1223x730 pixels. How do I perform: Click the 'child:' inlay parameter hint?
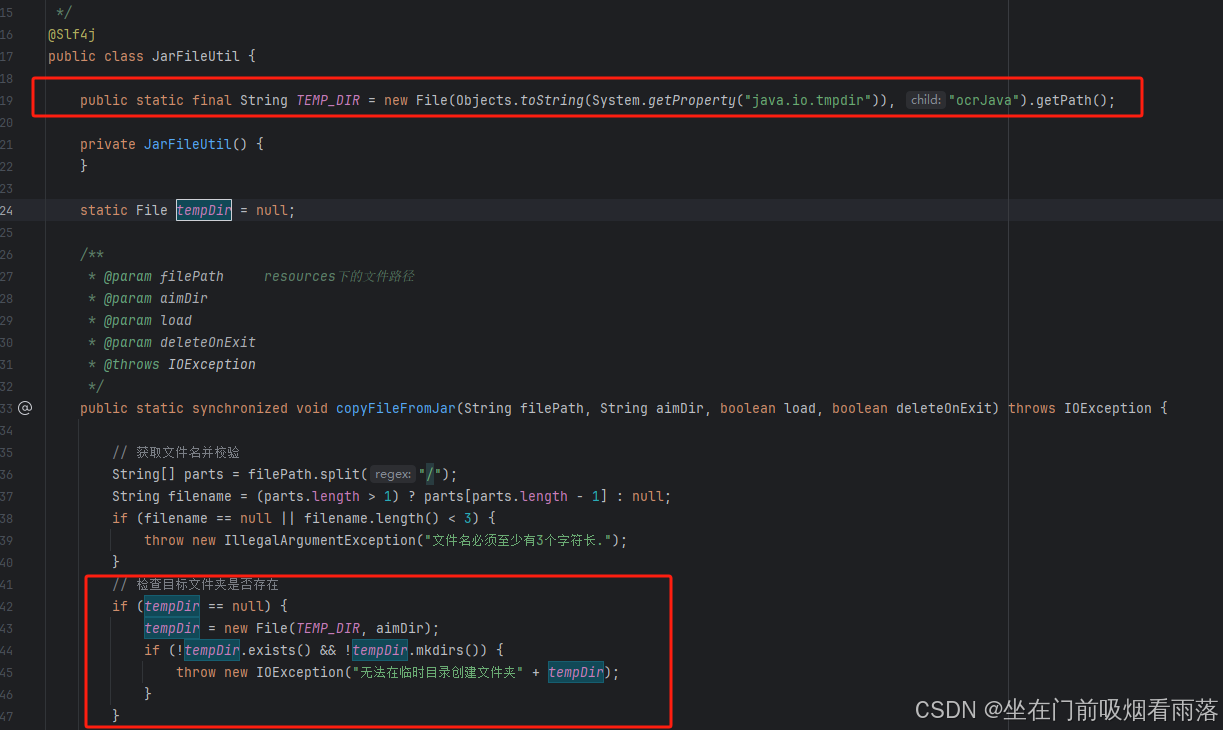pyautogui.click(x=924, y=99)
